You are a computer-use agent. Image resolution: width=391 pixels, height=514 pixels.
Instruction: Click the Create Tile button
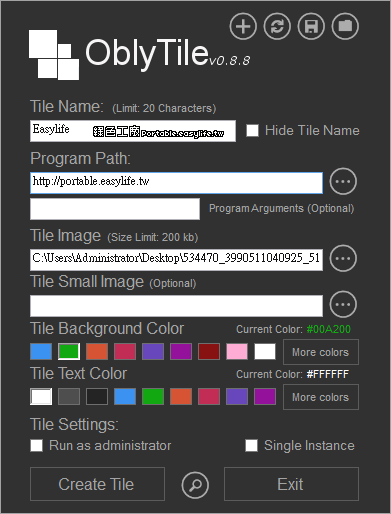pos(97,484)
